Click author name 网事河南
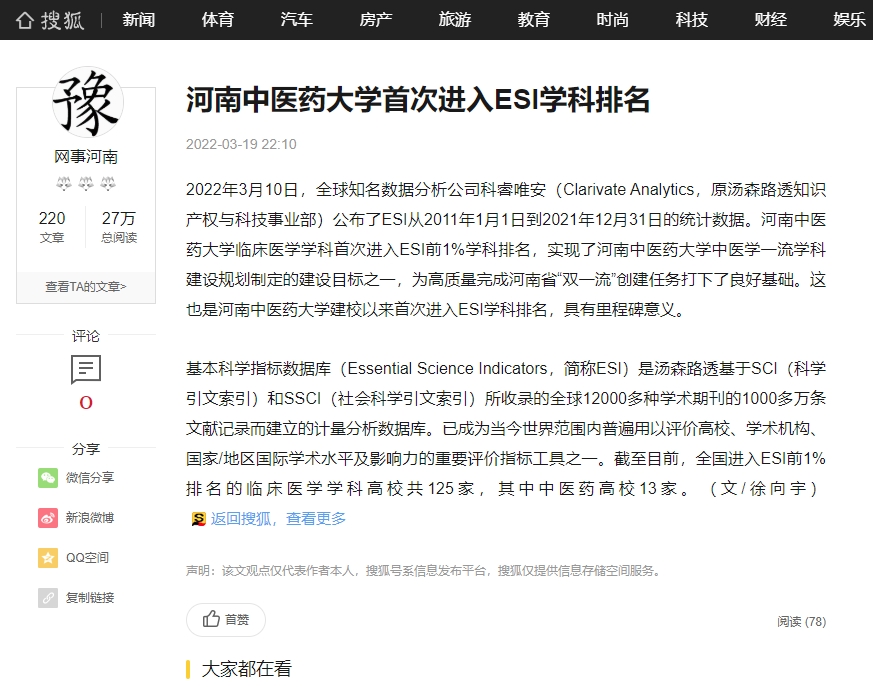 coord(86,157)
